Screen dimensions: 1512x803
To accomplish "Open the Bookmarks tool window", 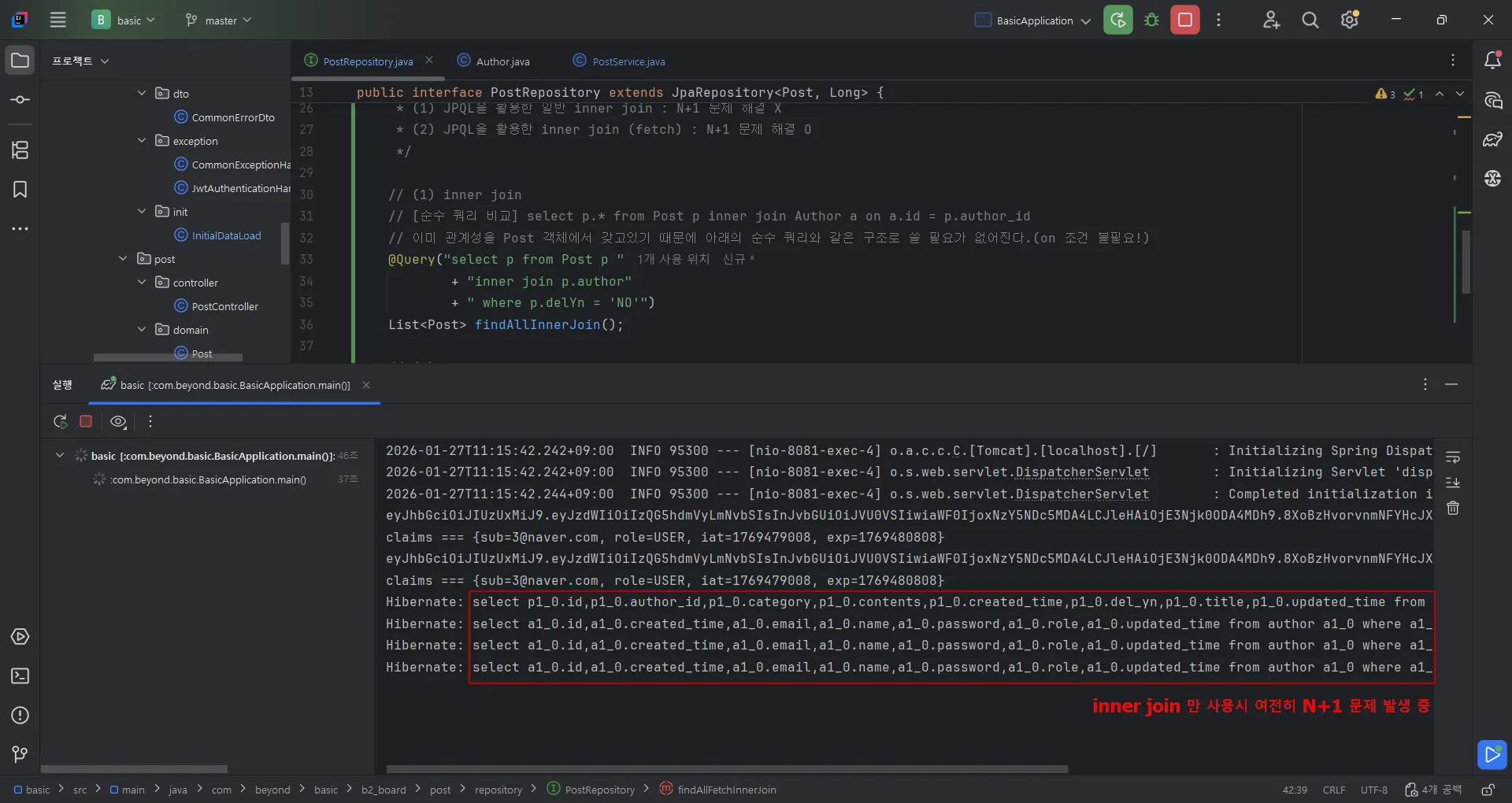I will 20,189.
